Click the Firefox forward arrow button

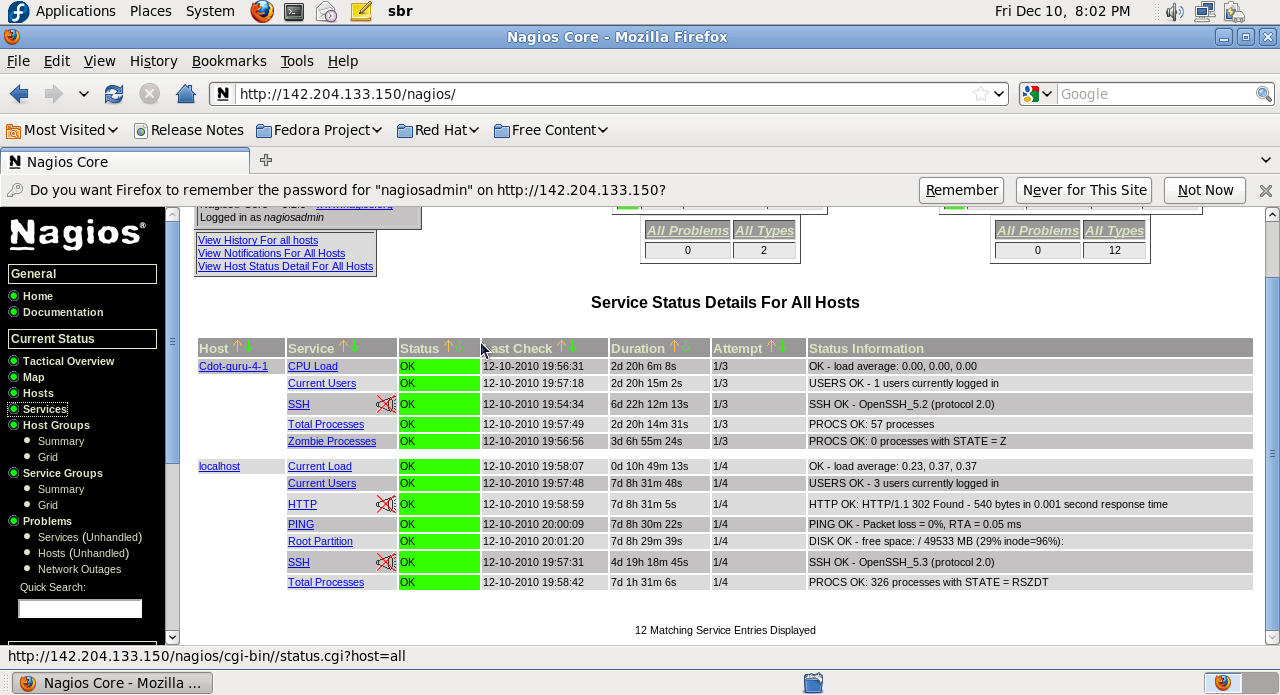[53, 94]
